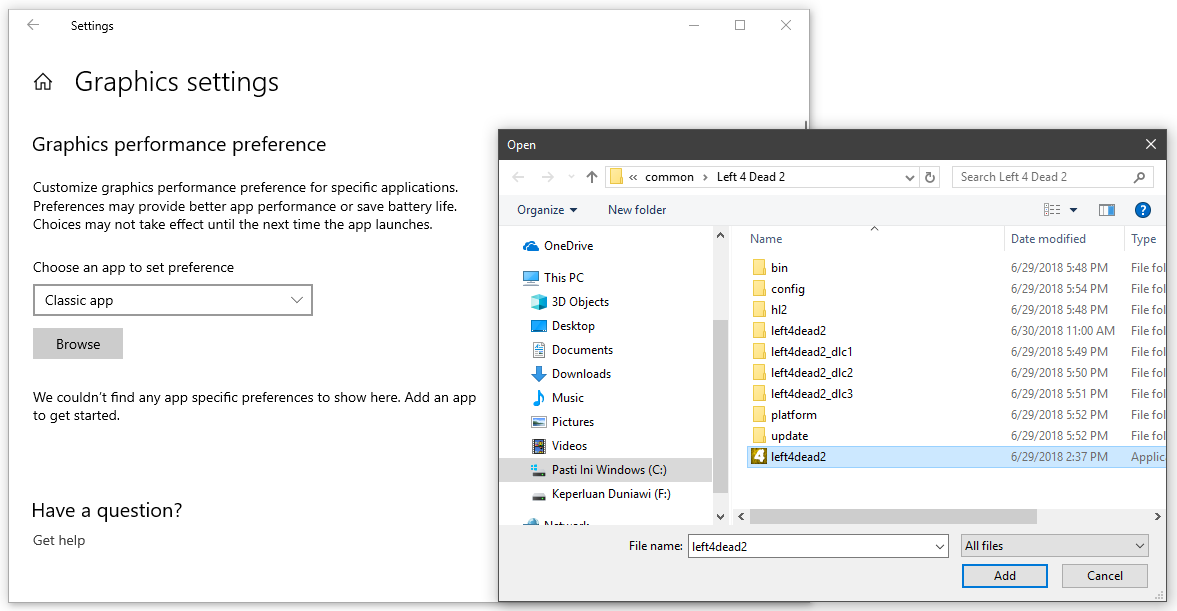Screen dimensions: 1177x611
Task: Open the view options dropdown arrow
Action: (x=1073, y=210)
